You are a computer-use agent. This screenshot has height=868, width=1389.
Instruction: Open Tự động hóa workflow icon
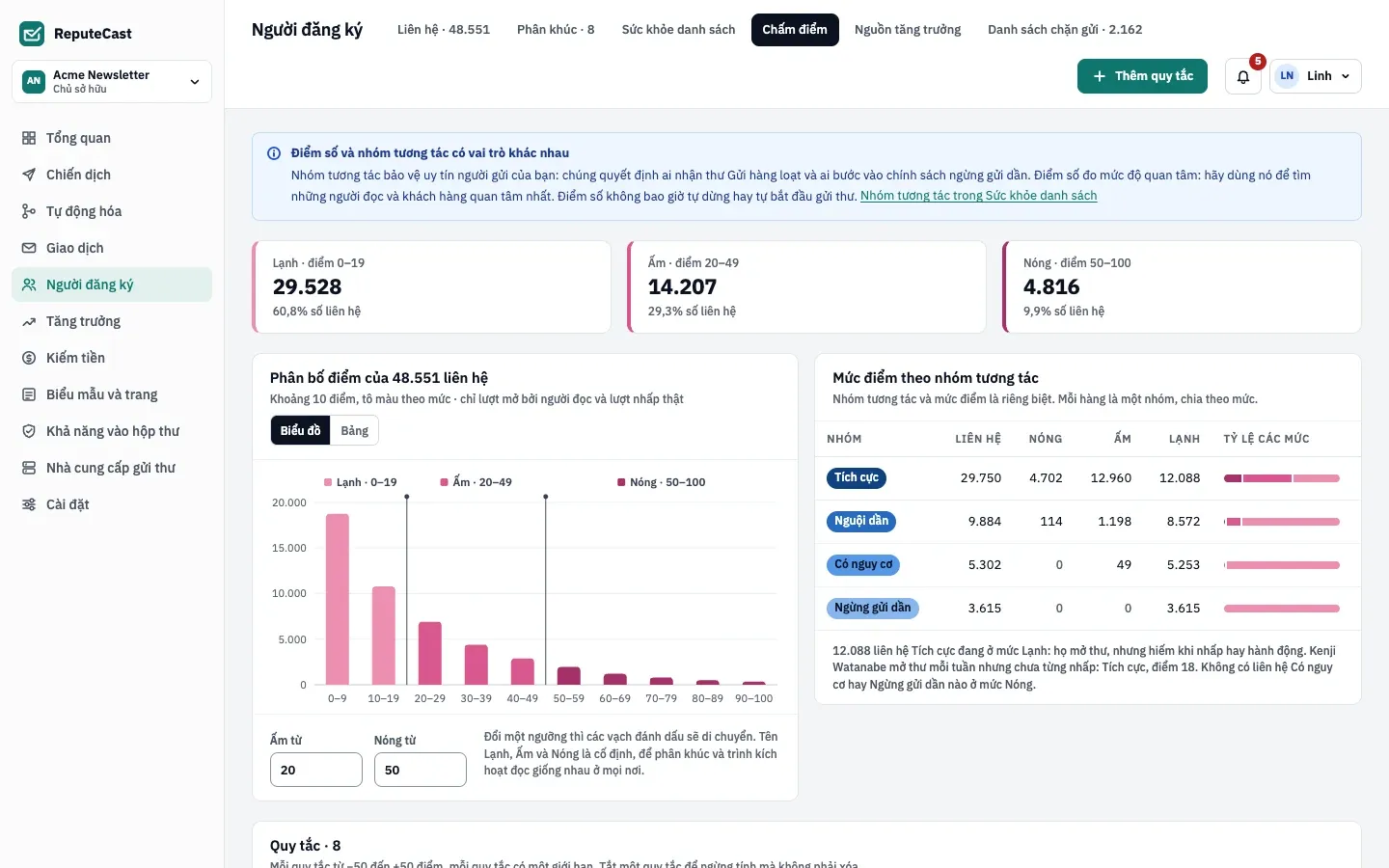pyautogui.click(x=29, y=211)
